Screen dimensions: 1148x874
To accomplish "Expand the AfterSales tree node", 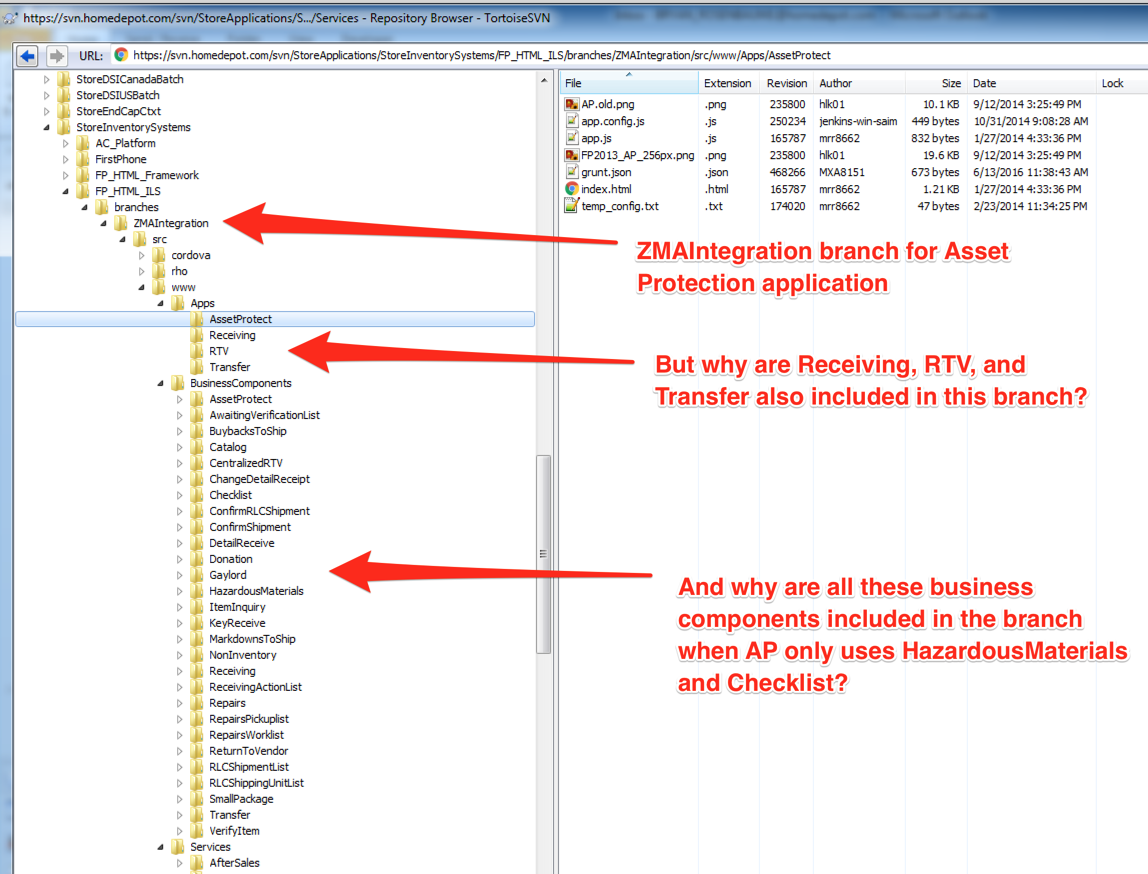I will (x=180, y=863).
